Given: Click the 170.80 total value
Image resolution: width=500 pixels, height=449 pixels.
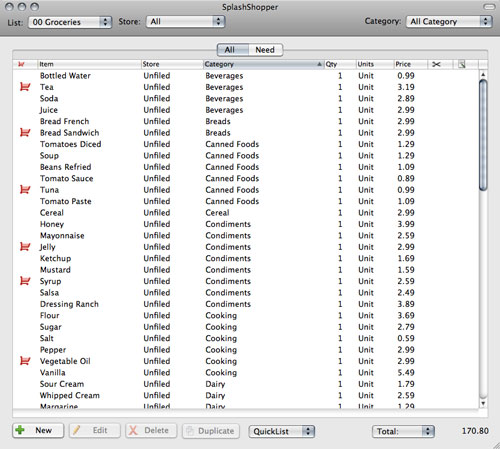Looking at the screenshot, I should (x=475, y=431).
